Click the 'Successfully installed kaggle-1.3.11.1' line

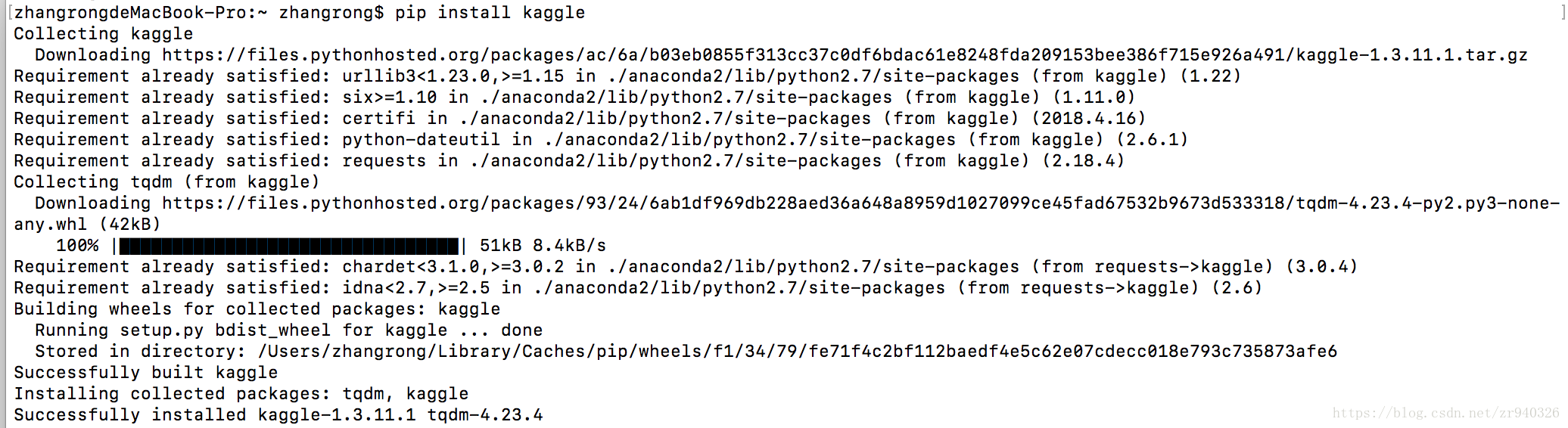tap(278, 415)
